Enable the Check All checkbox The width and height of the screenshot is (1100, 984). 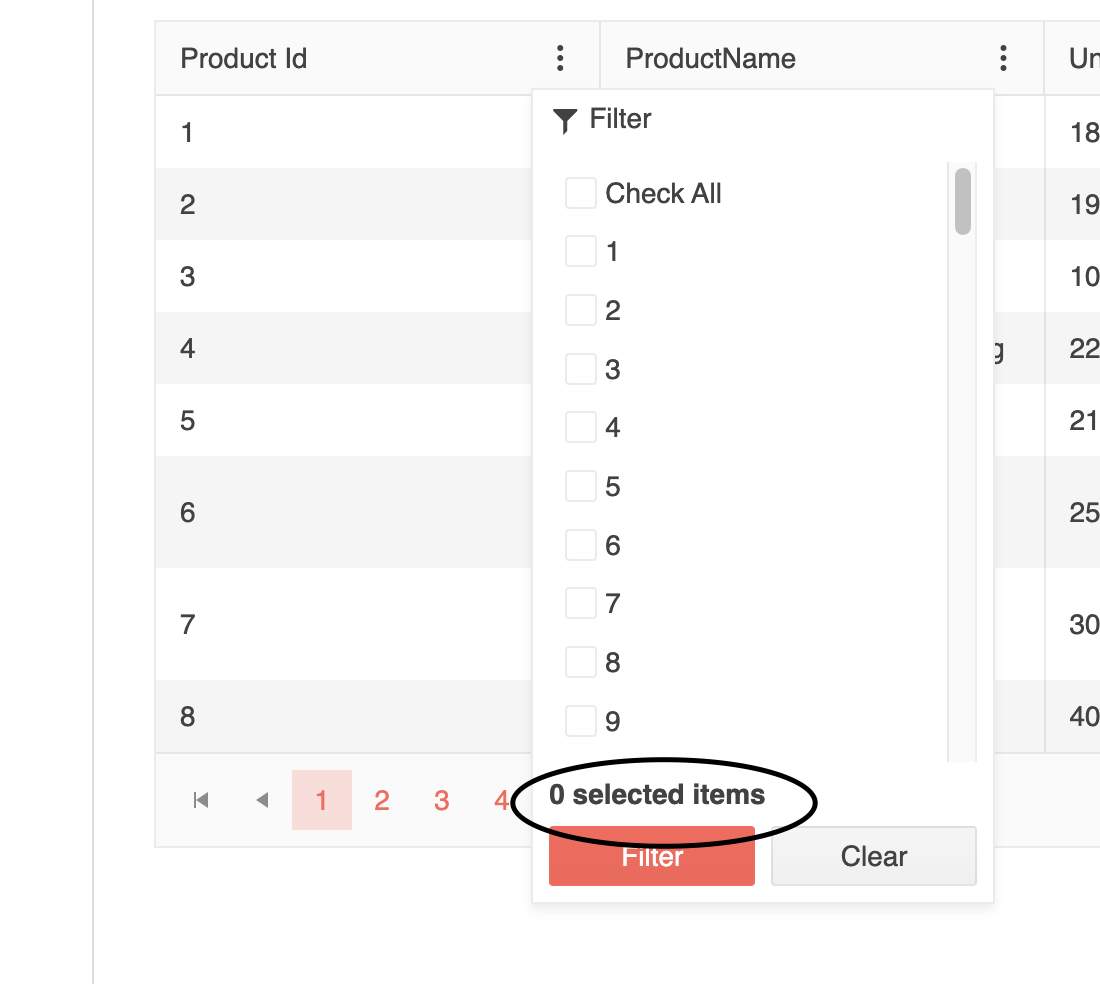click(580, 192)
